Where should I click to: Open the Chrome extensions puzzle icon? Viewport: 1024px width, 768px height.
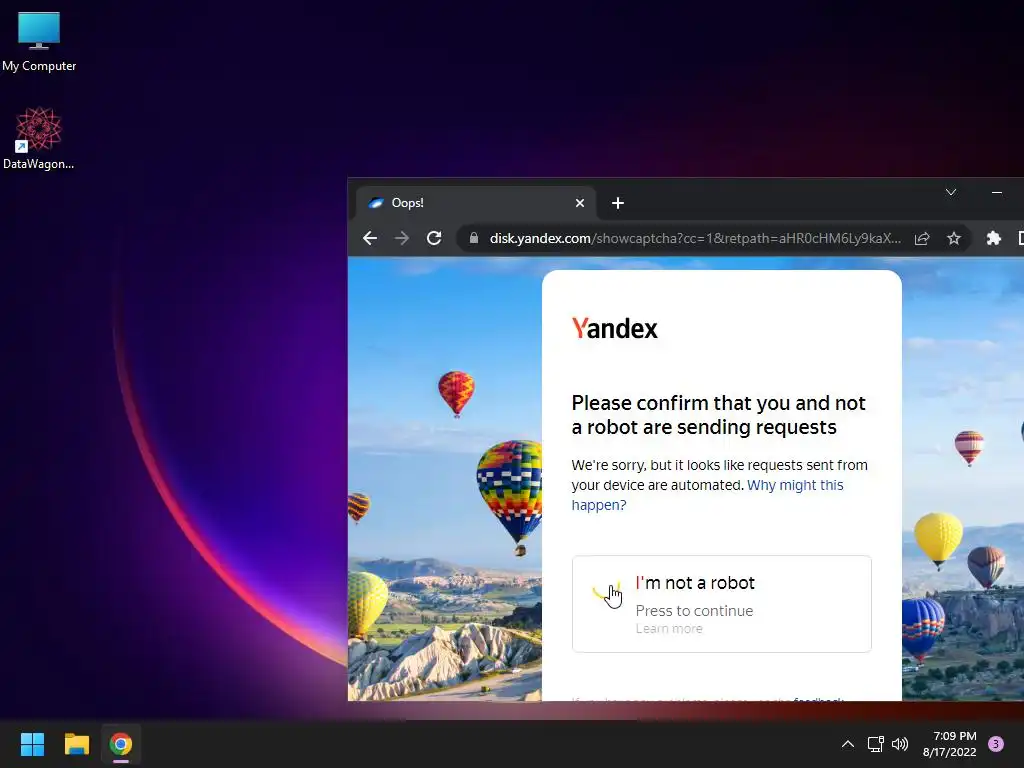click(x=993, y=238)
